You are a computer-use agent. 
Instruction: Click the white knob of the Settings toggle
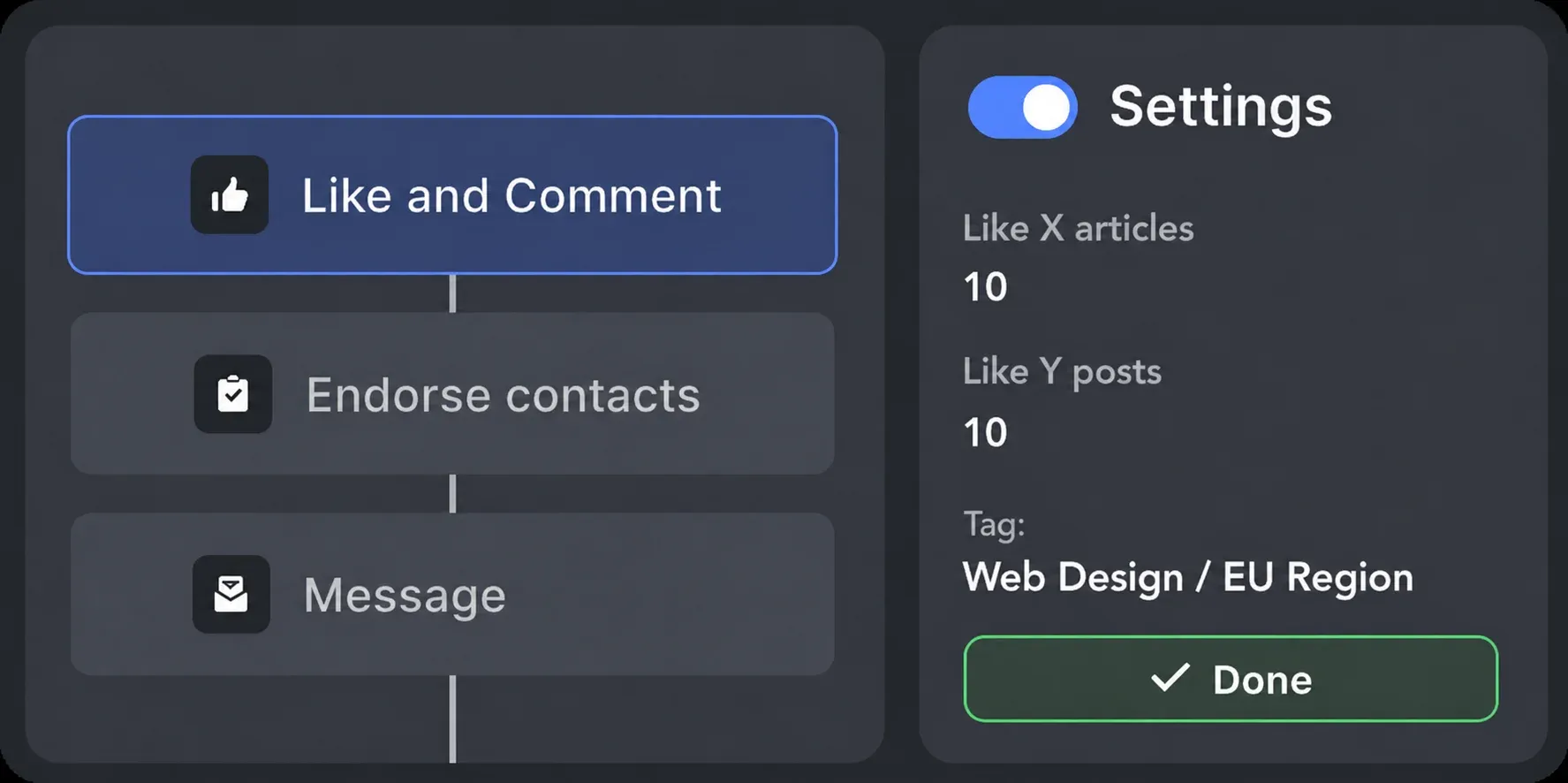(1046, 108)
